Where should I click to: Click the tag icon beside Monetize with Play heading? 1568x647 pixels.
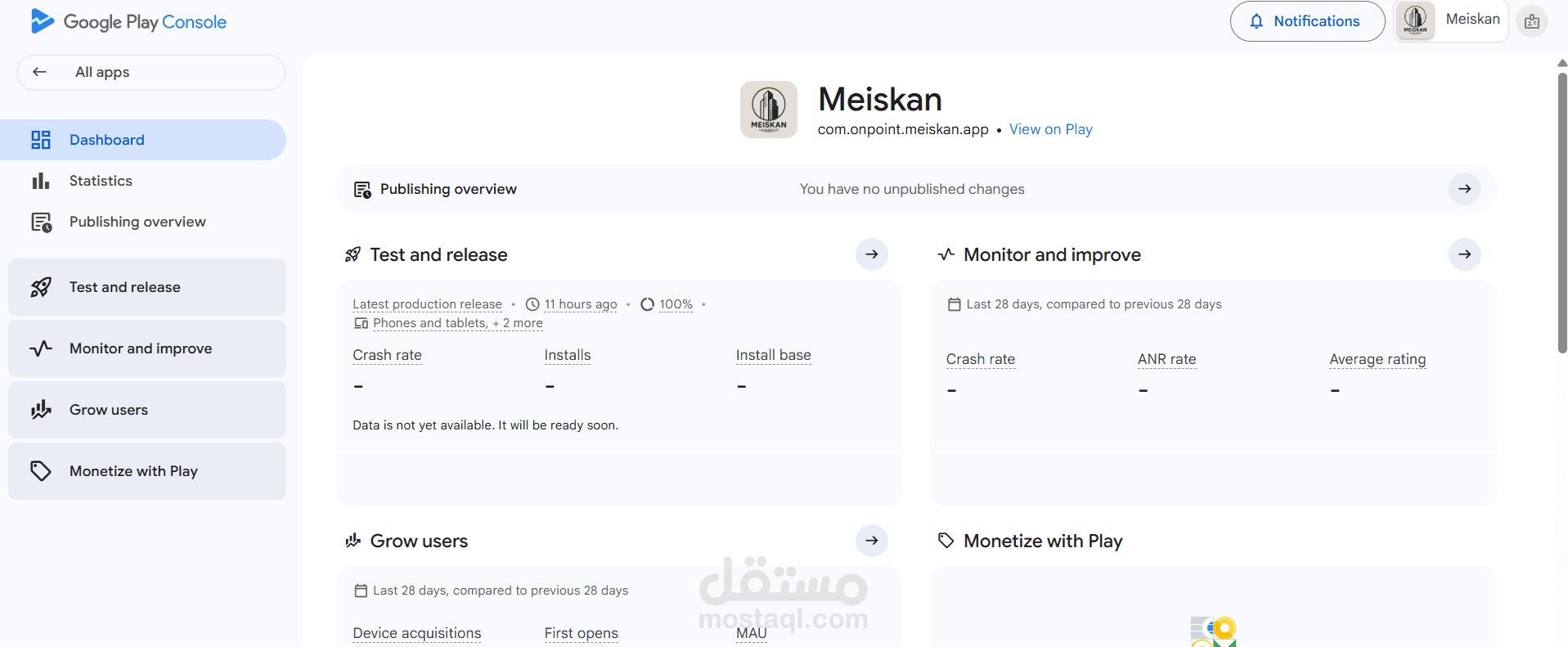(x=946, y=541)
